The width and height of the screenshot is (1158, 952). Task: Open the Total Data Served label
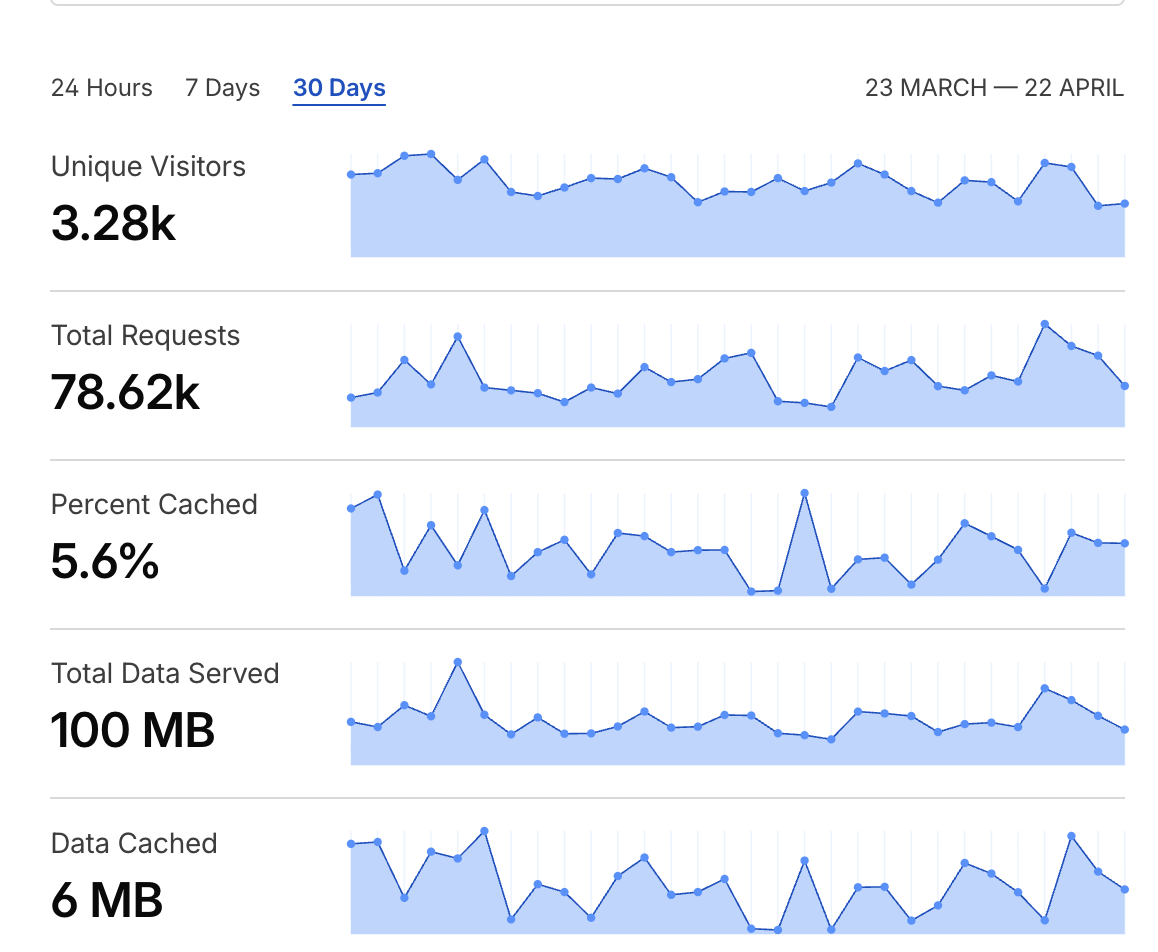165,673
